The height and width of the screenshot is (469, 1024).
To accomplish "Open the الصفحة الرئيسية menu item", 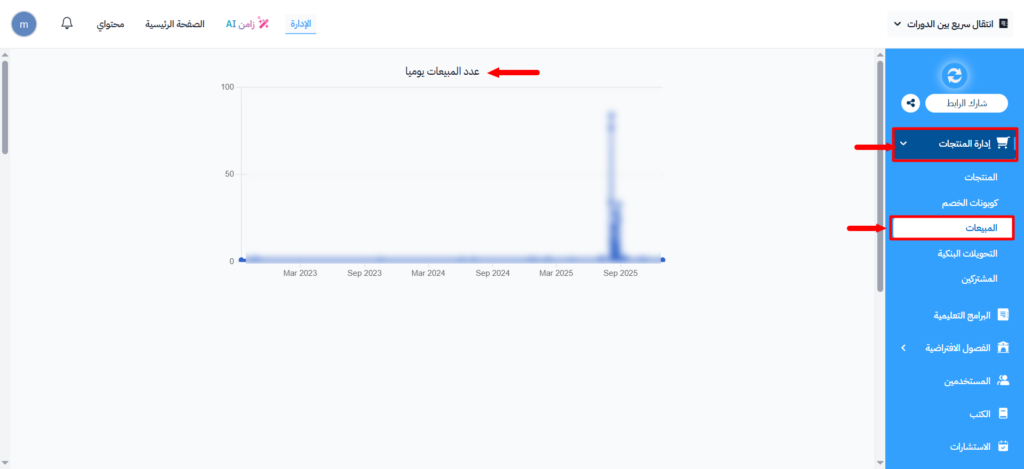I will (177, 23).
